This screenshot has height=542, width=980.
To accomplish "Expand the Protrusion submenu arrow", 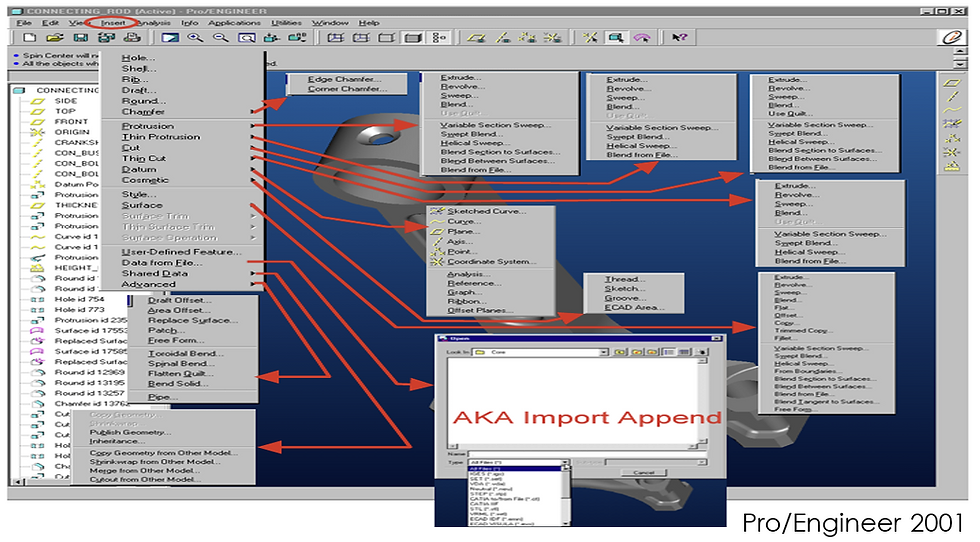I will coord(253,126).
